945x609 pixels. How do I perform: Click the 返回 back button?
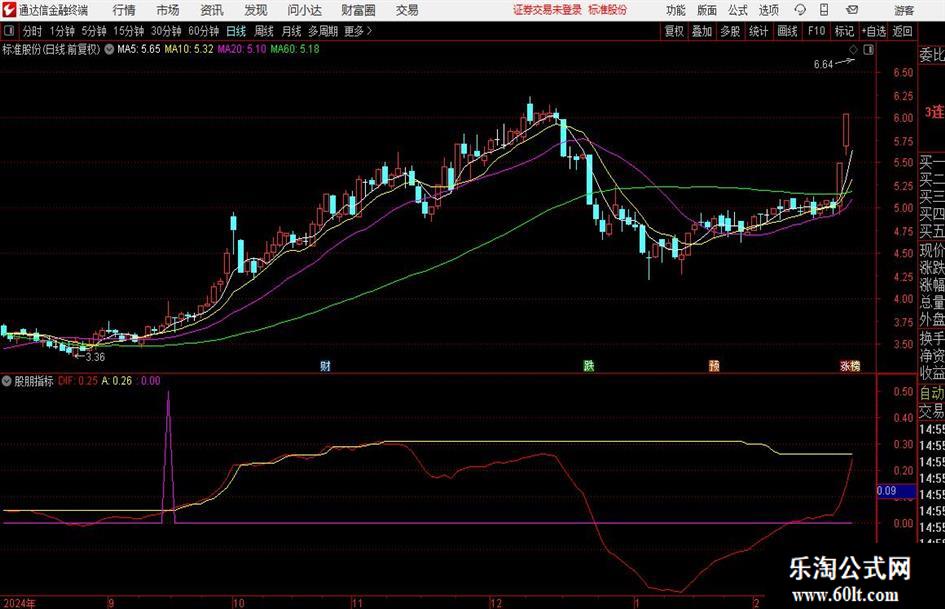(x=902, y=31)
